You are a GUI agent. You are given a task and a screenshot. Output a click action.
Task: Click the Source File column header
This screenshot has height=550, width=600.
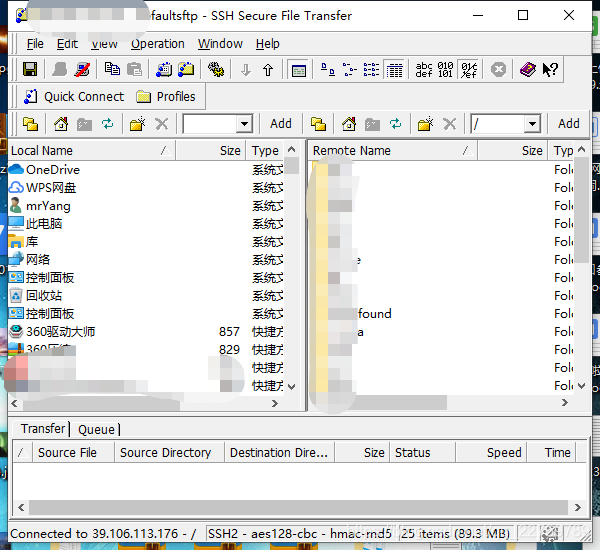pos(73,452)
